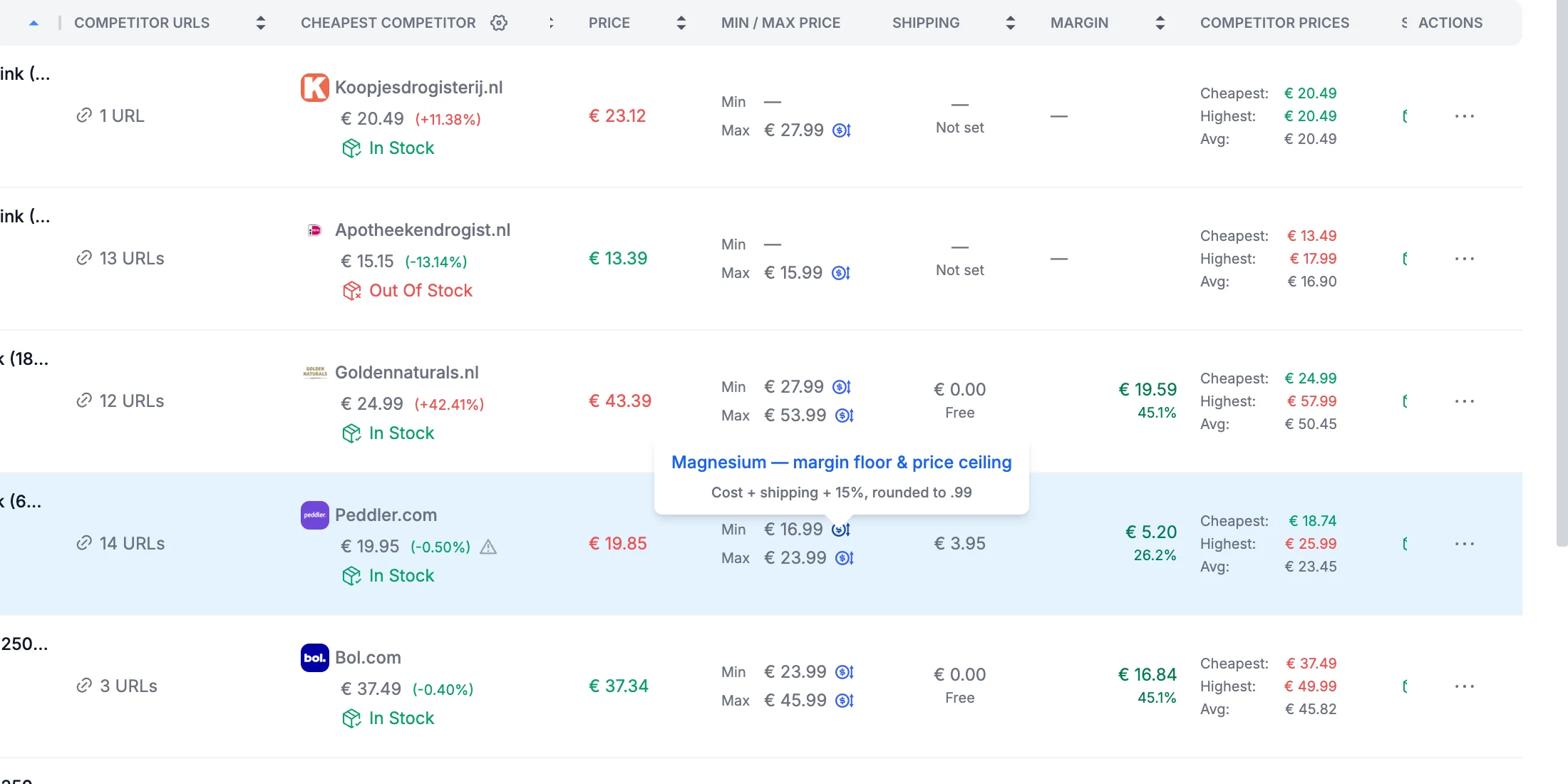The width and height of the screenshot is (1568, 784).
Task: Click the € 19.85 price in highlighted row
Action: click(618, 544)
